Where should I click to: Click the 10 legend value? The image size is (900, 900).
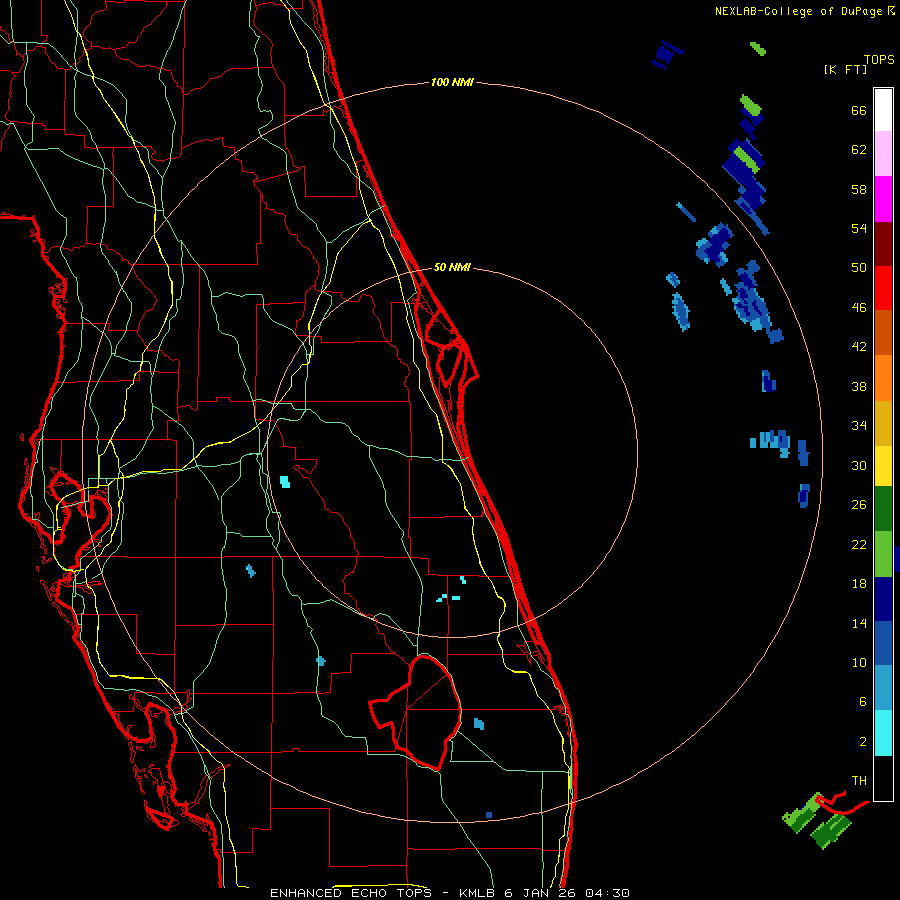point(859,662)
